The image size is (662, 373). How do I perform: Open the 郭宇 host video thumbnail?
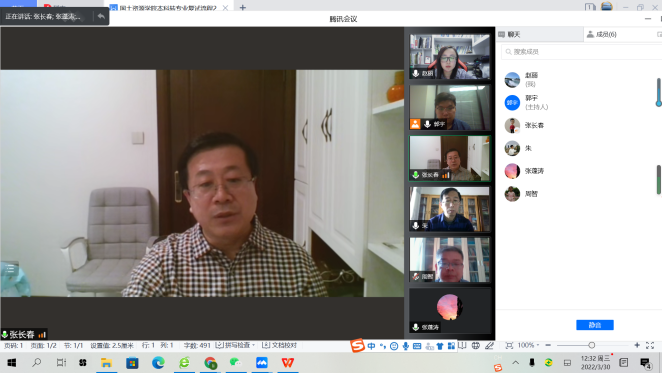point(450,107)
